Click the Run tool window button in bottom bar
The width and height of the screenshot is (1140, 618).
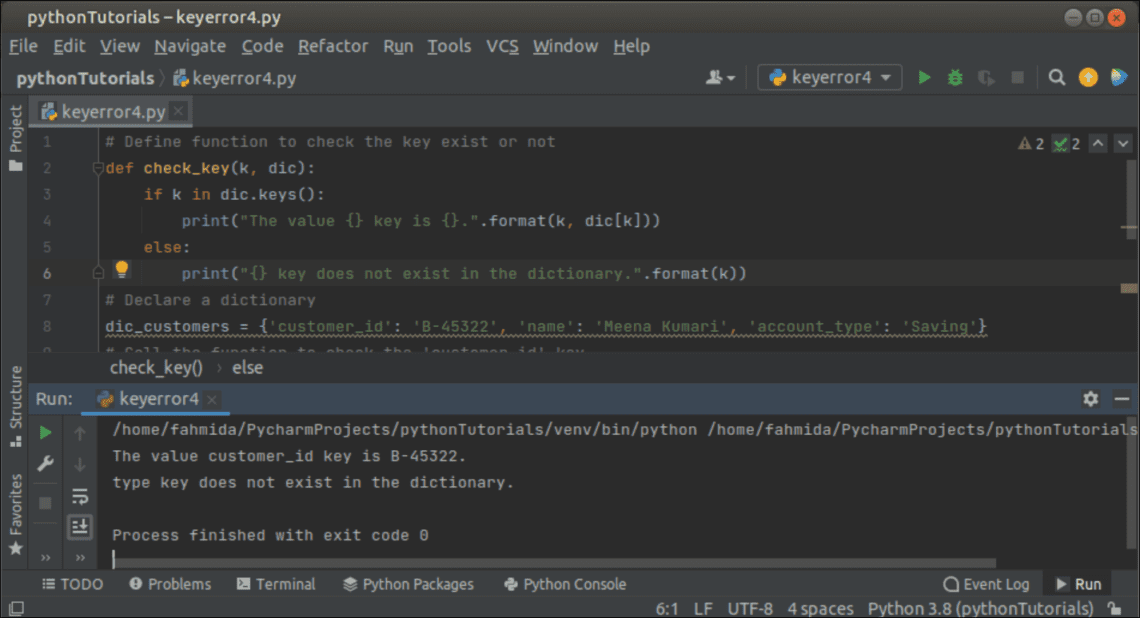coord(1079,584)
